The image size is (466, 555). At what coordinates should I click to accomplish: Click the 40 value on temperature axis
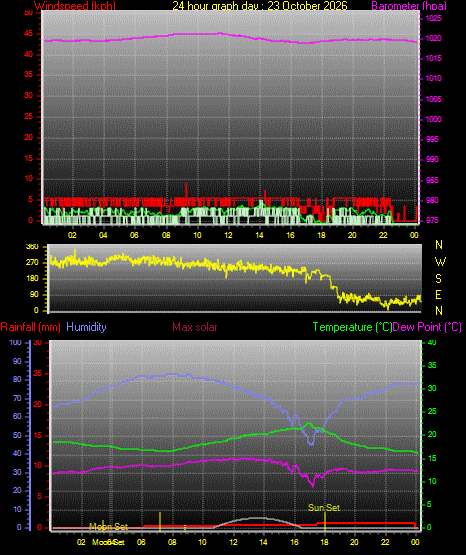[x=432, y=343]
